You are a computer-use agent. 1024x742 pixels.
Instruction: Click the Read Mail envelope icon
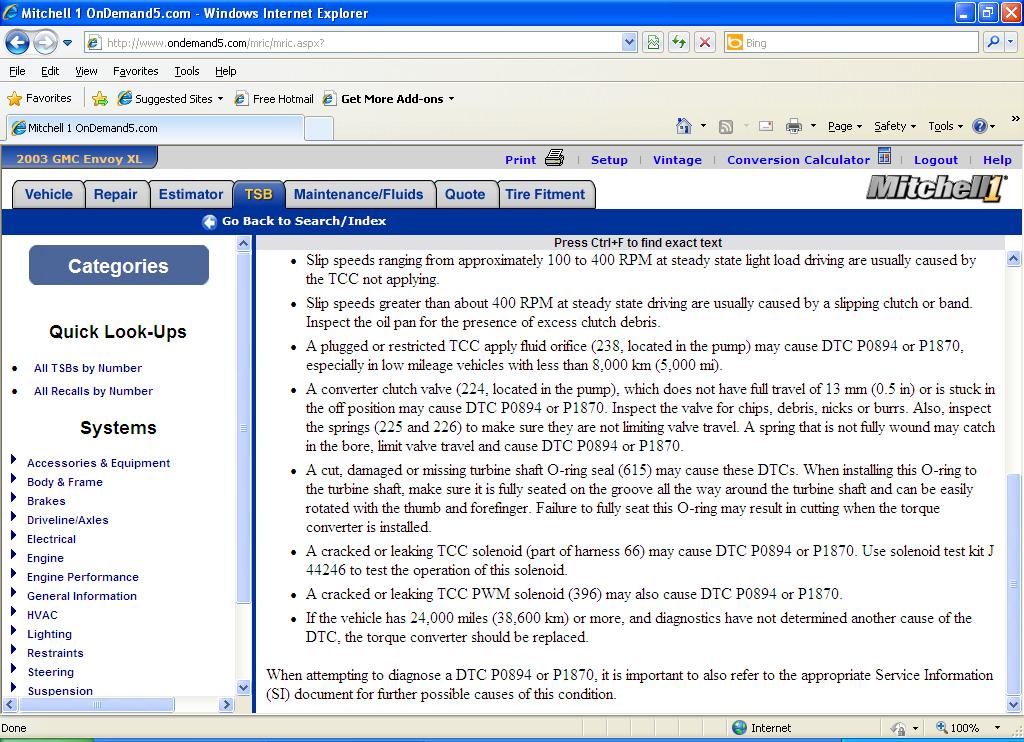(x=766, y=126)
